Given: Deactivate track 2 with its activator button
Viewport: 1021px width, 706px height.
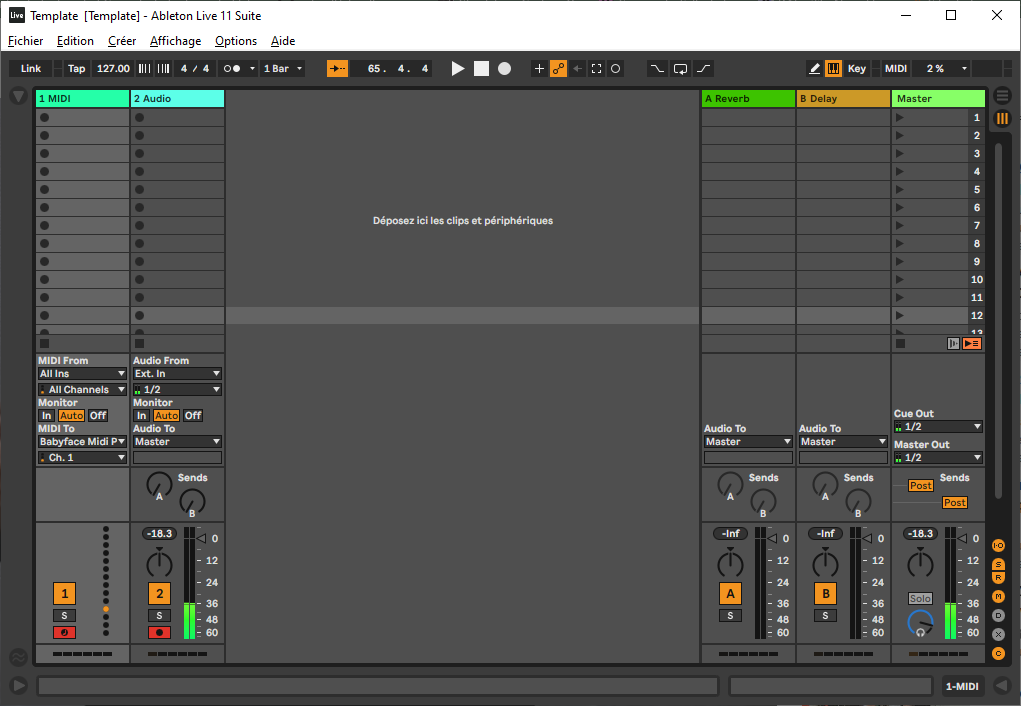Looking at the screenshot, I should point(159,593).
